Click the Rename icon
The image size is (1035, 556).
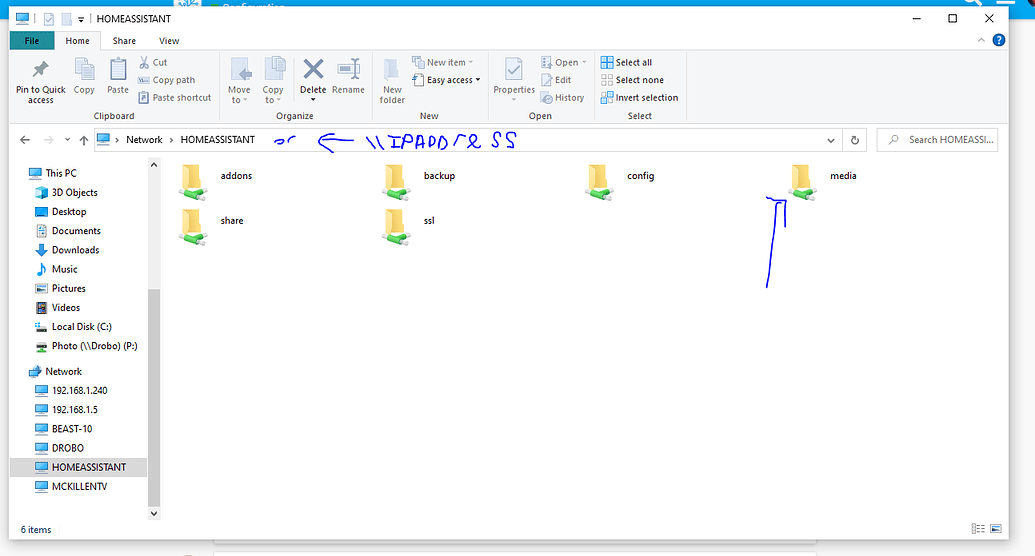[x=348, y=69]
